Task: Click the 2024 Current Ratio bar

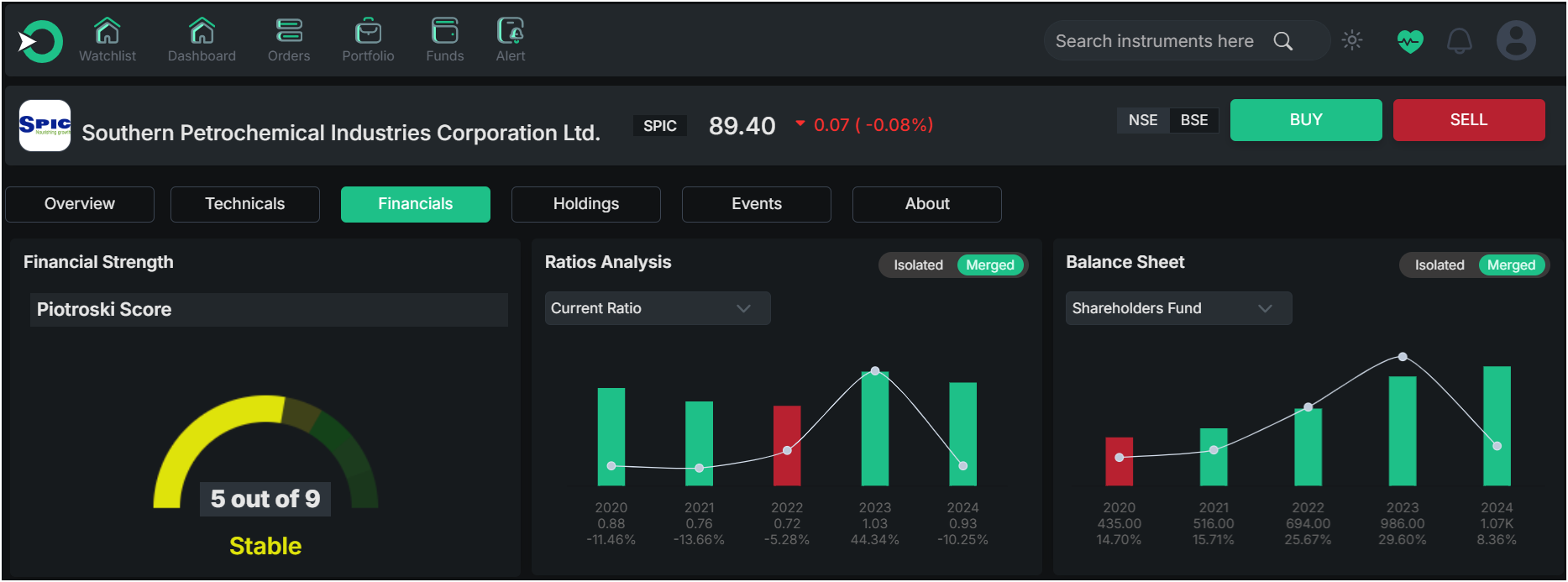Action: click(963, 434)
